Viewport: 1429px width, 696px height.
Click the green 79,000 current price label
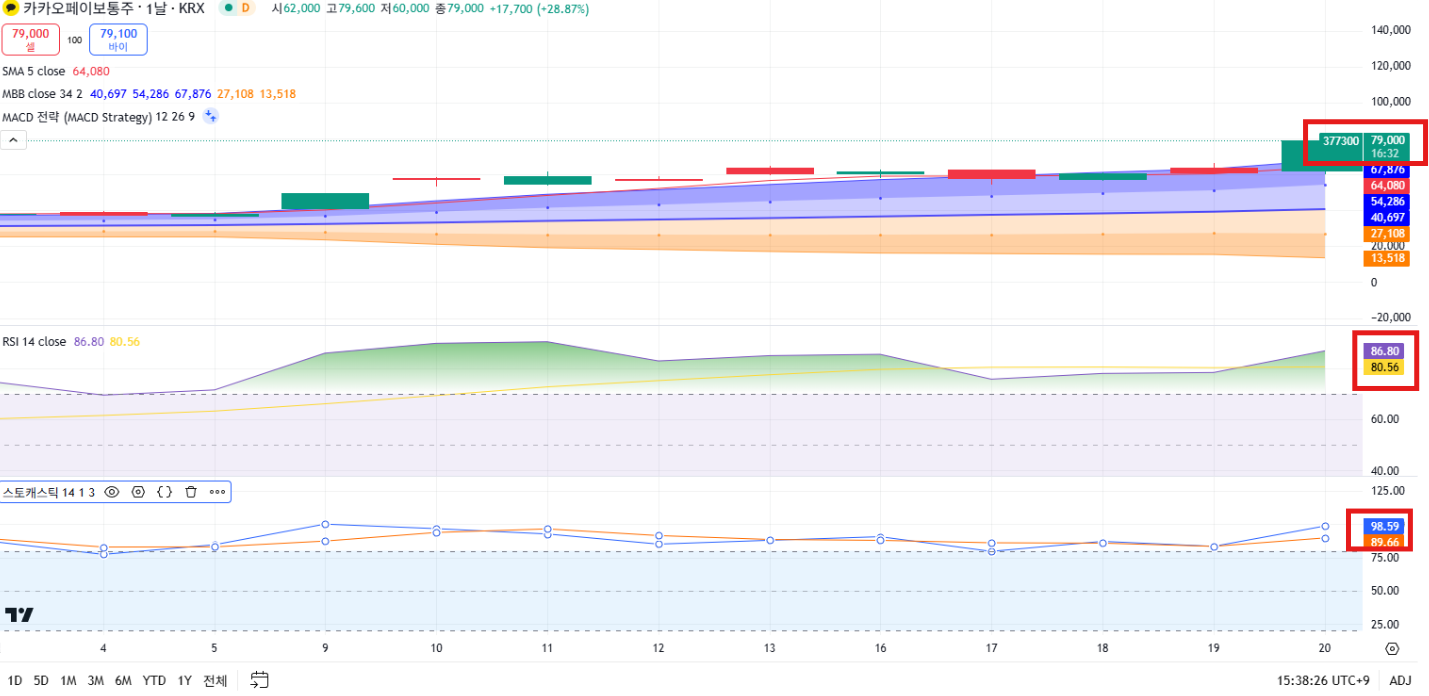pos(1388,146)
